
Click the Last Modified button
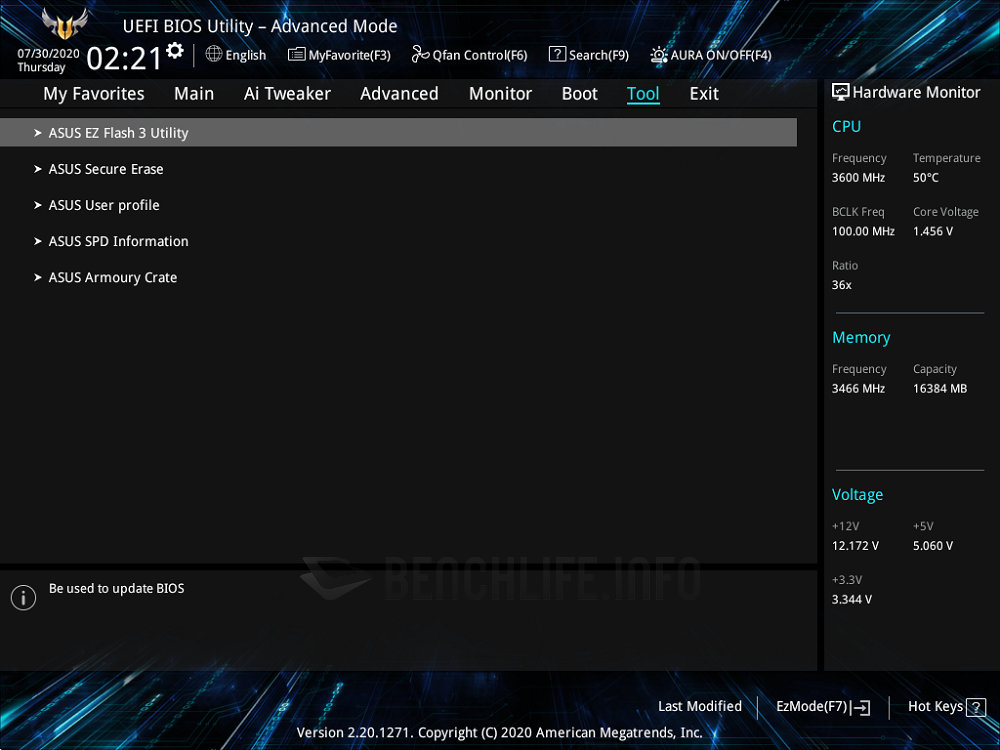point(699,706)
